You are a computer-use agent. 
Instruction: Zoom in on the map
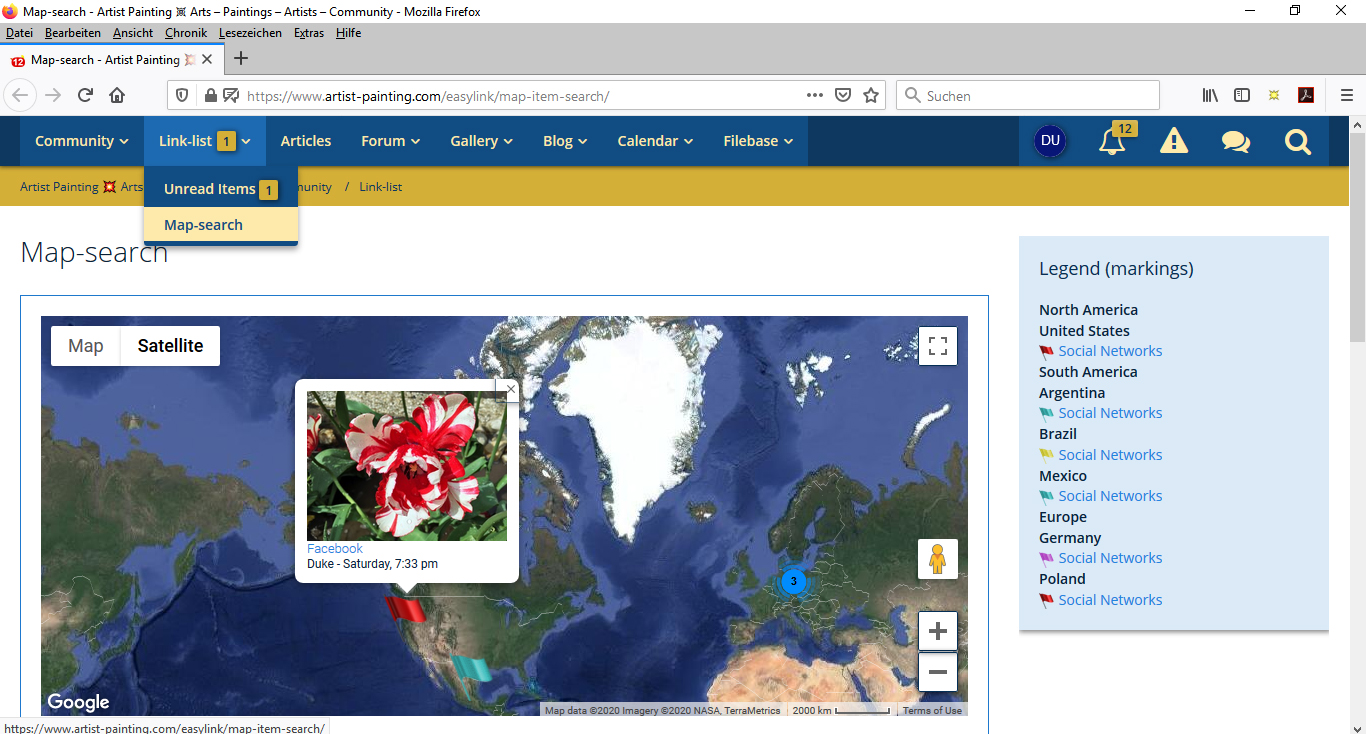click(x=937, y=631)
